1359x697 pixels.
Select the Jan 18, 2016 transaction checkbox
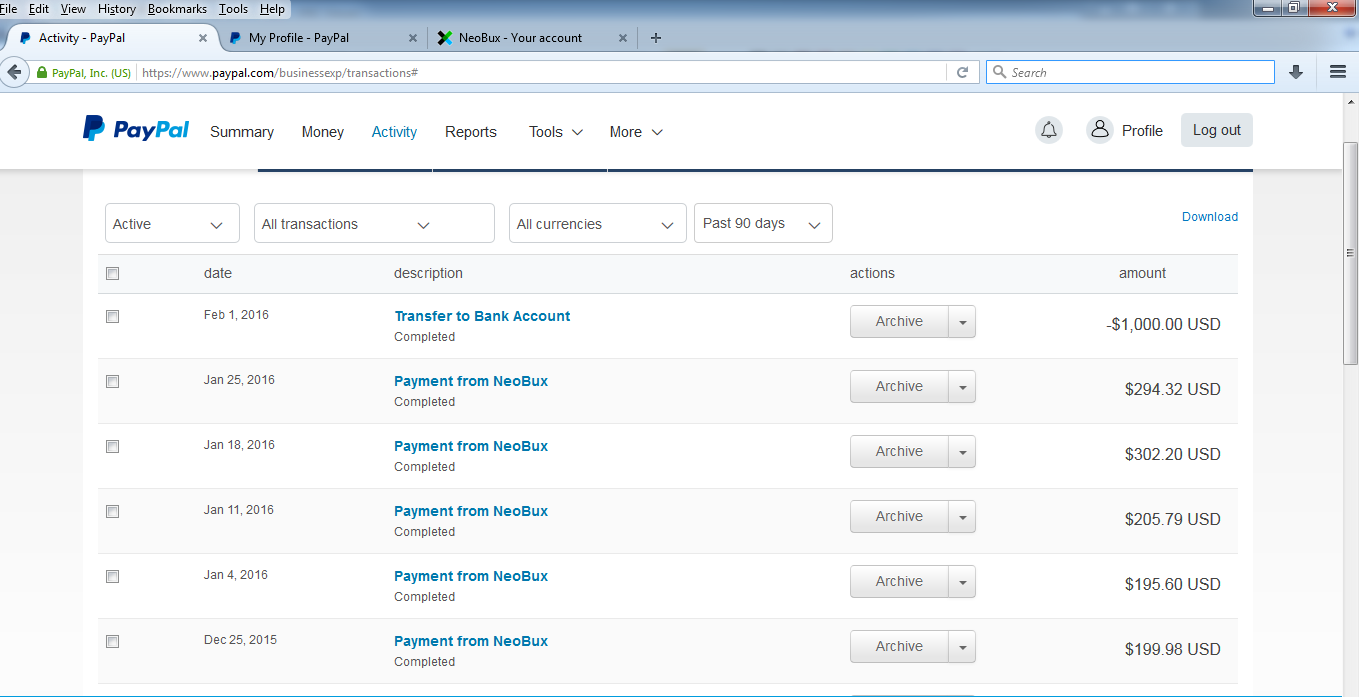point(112,447)
